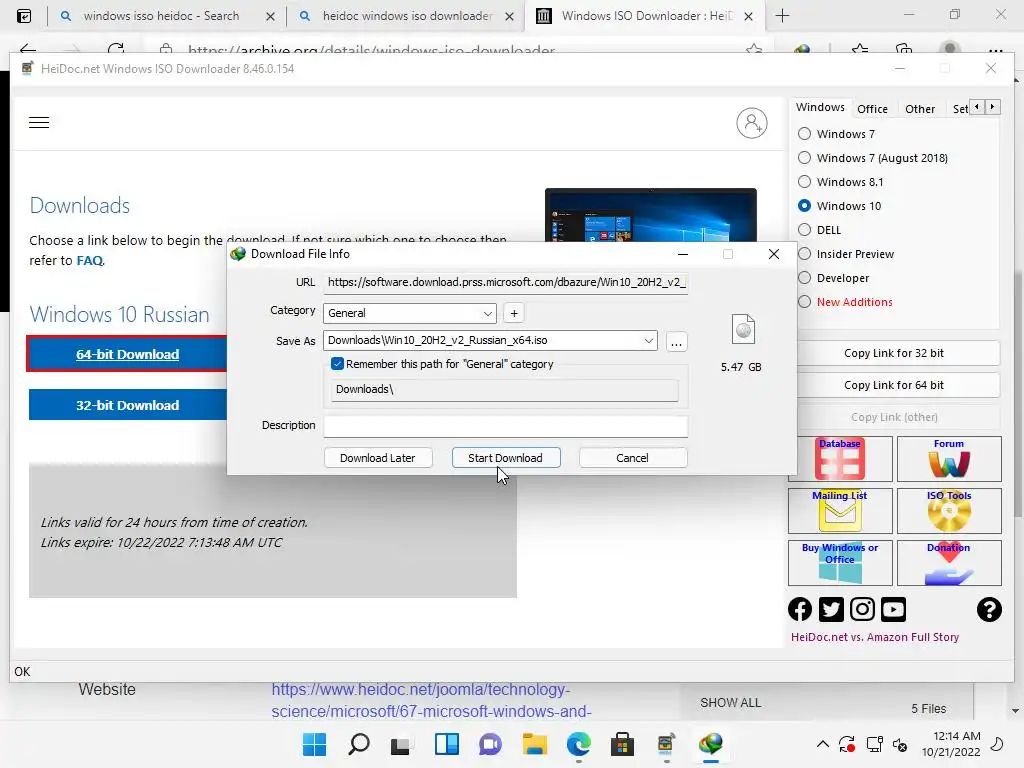Cancel the Download File Info dialog
Image resolution: width=1024 pixels, height=768 pixels.
(632, 458)
